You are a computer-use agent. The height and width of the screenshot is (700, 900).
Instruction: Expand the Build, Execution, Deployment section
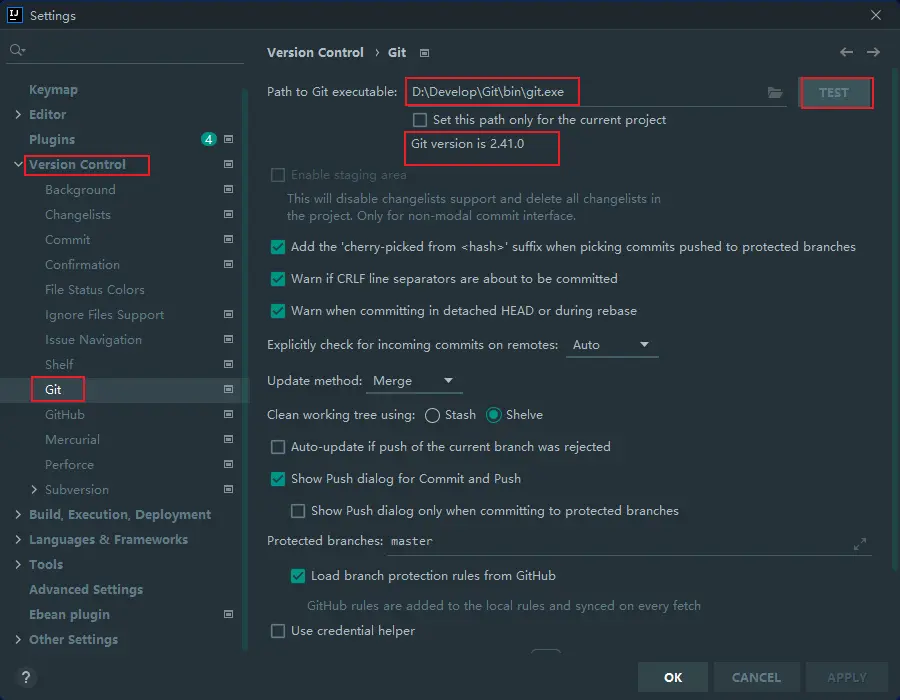tap(18, 515)
